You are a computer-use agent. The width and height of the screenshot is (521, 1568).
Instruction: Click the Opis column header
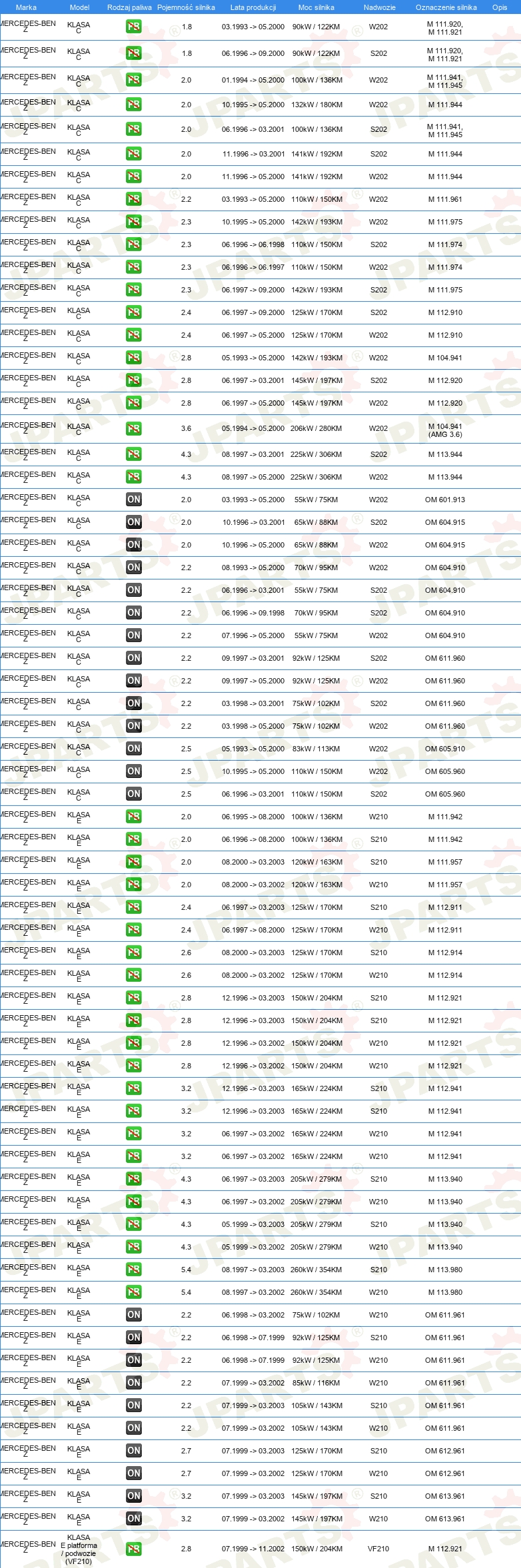pyautogui.click(x=500, y=7)
